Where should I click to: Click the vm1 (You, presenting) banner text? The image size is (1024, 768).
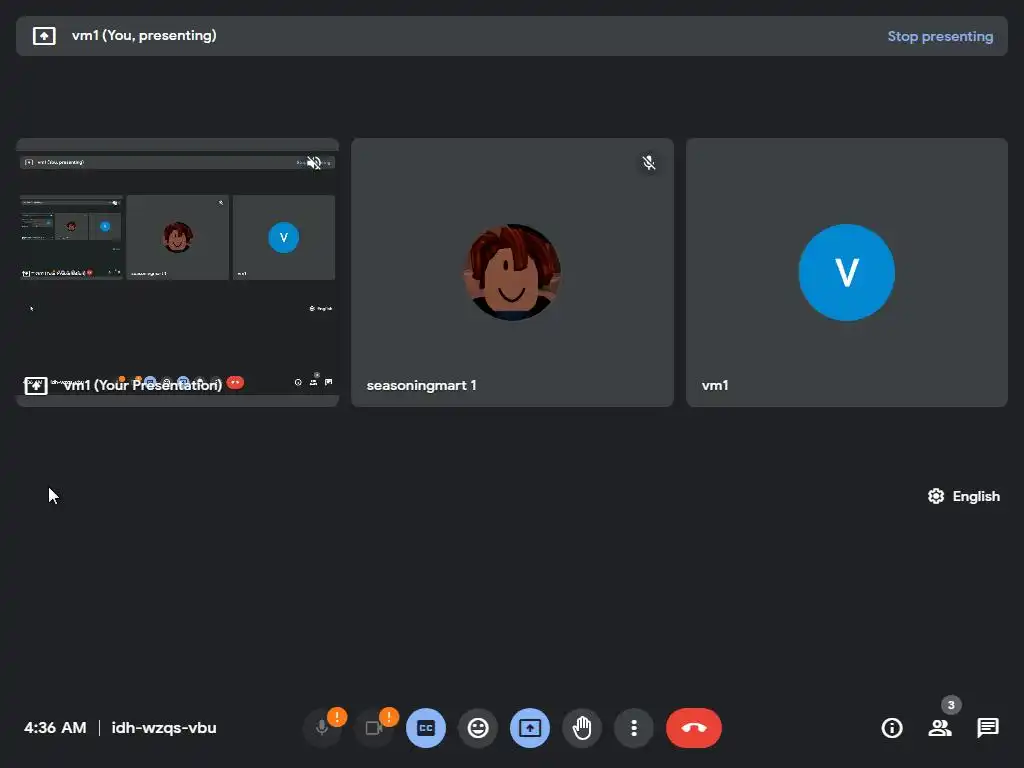144,36
